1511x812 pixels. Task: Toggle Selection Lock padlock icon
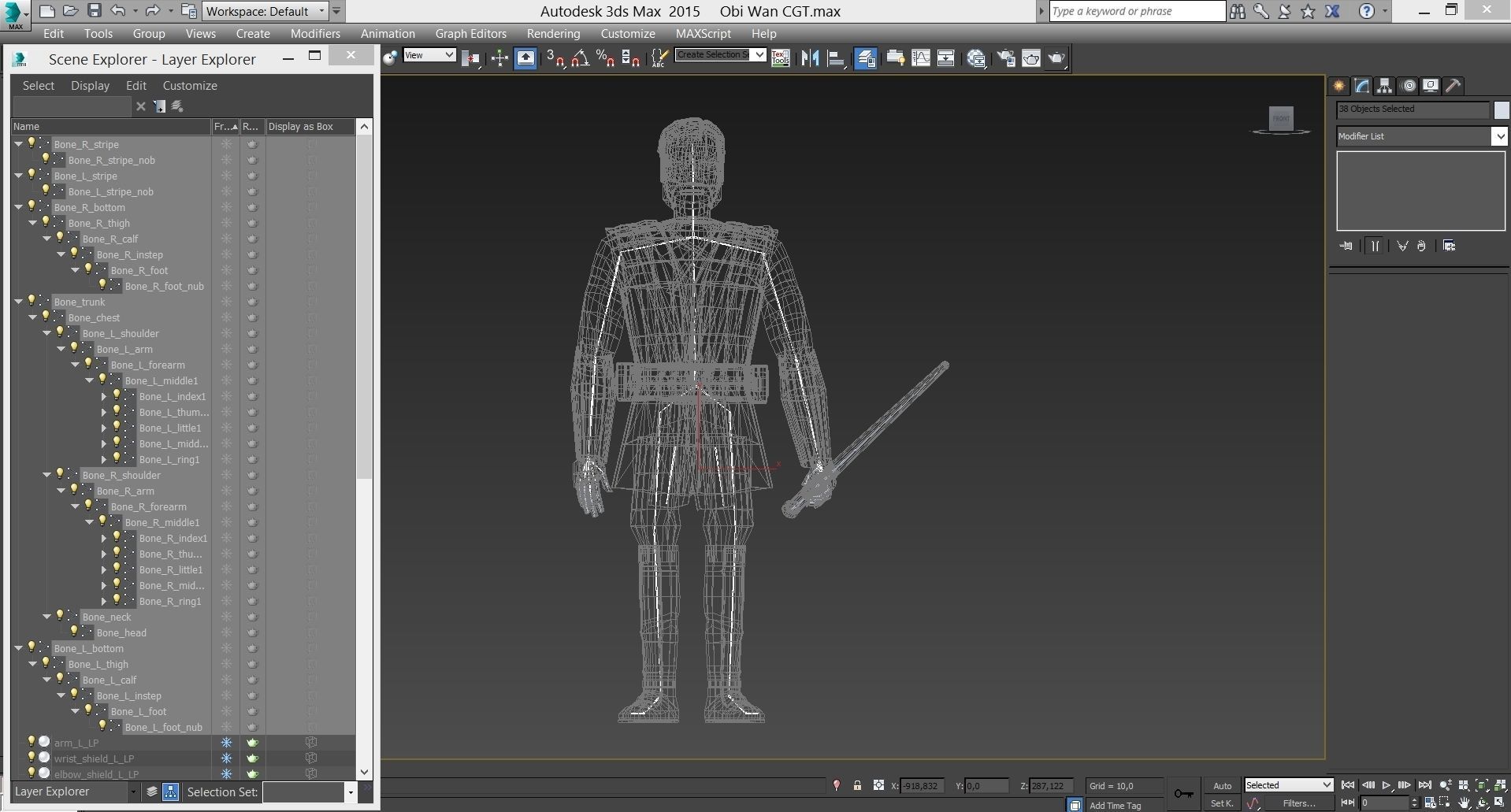point(857,785)
